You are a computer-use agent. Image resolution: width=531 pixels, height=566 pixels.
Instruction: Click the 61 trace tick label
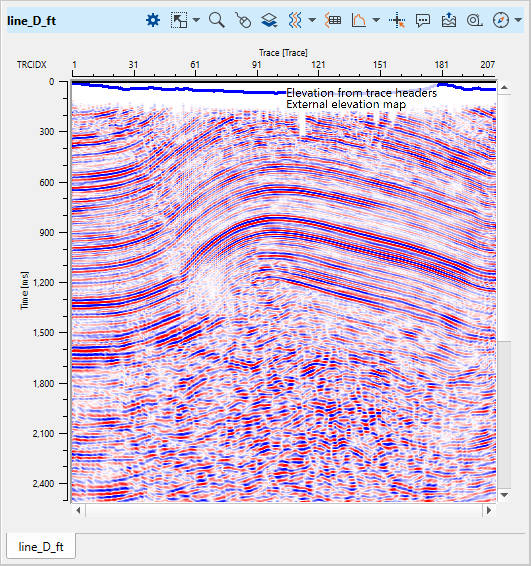click(x=195, y=65)
